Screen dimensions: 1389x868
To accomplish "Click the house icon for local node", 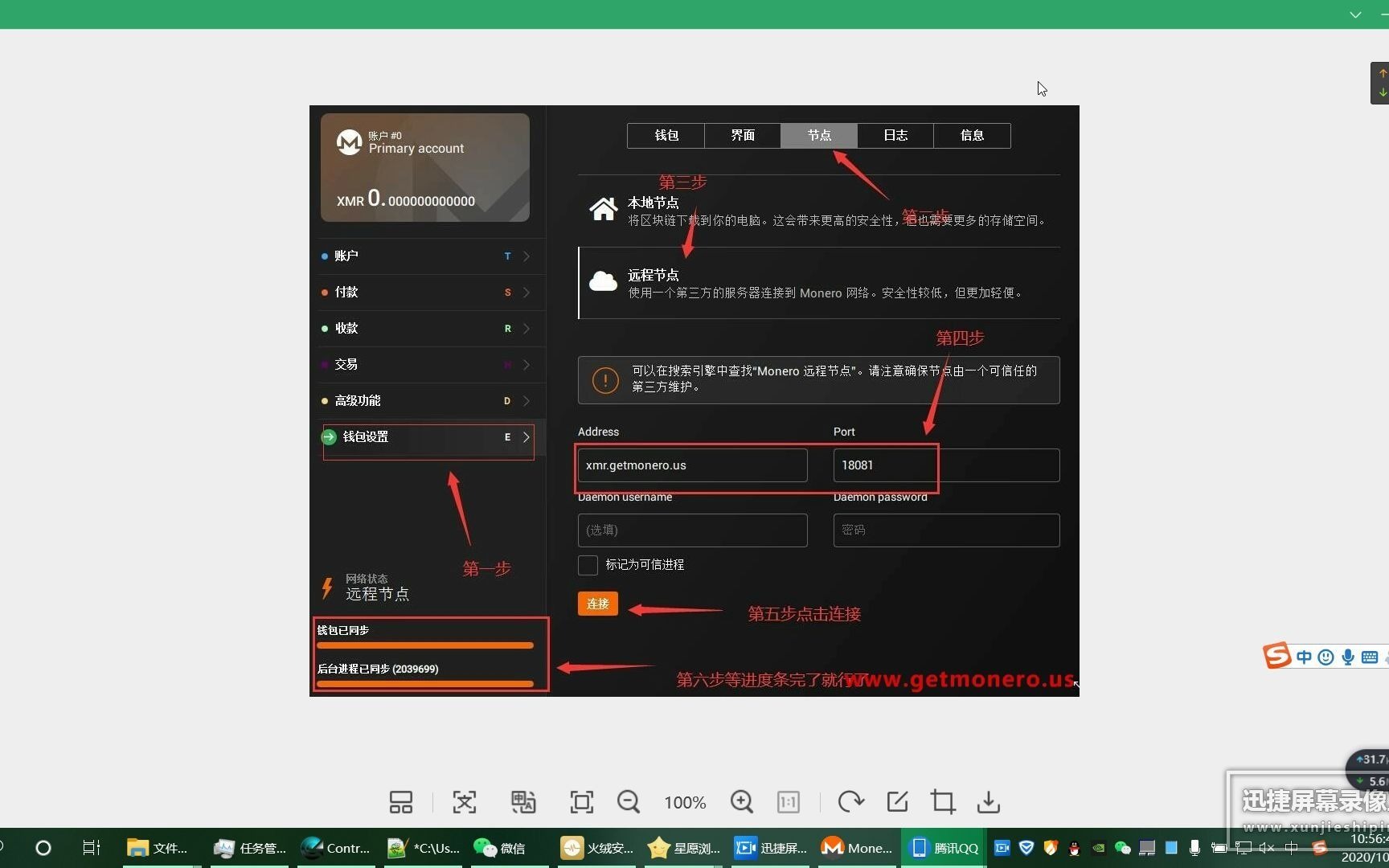I will click(604, 209).
